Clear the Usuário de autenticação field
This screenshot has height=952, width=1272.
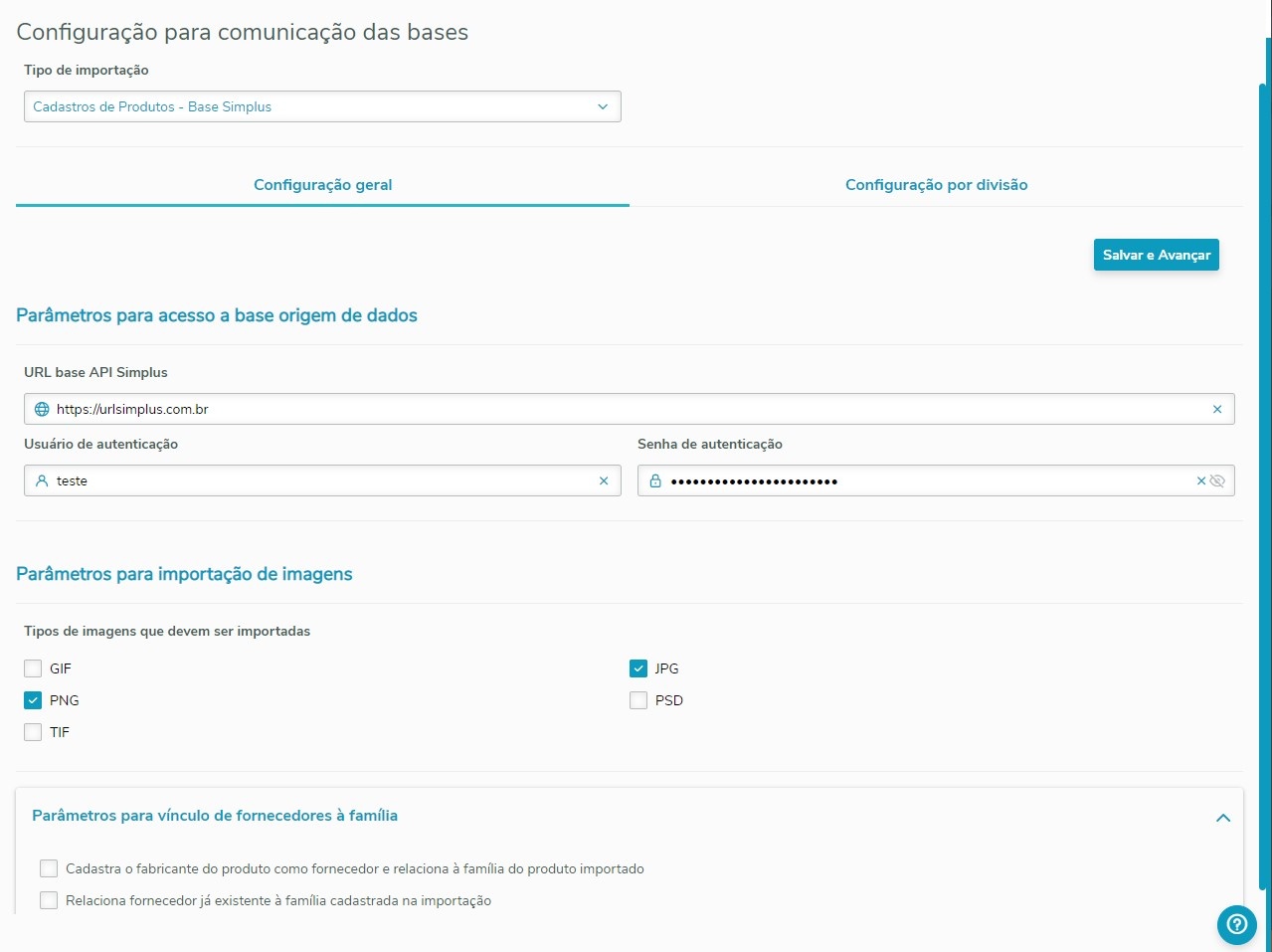pyautogui.click(x=604, y=480)
